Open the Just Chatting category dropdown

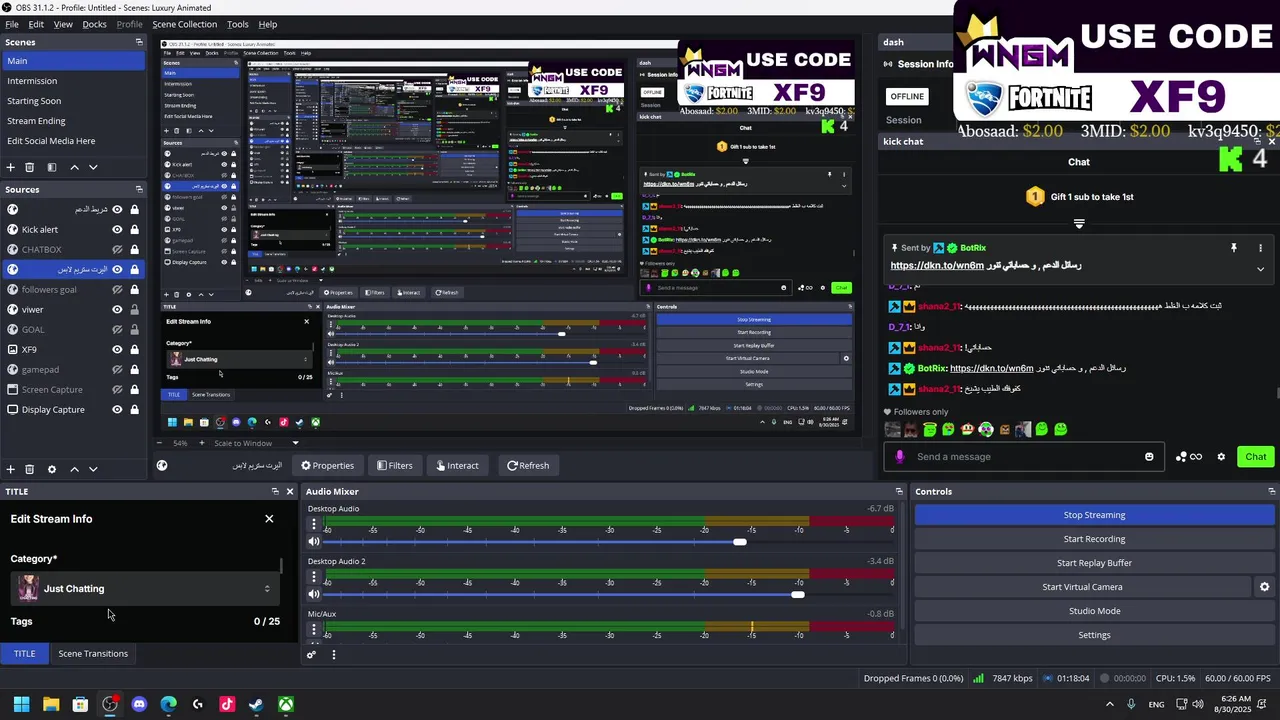[x=144, y=588]
